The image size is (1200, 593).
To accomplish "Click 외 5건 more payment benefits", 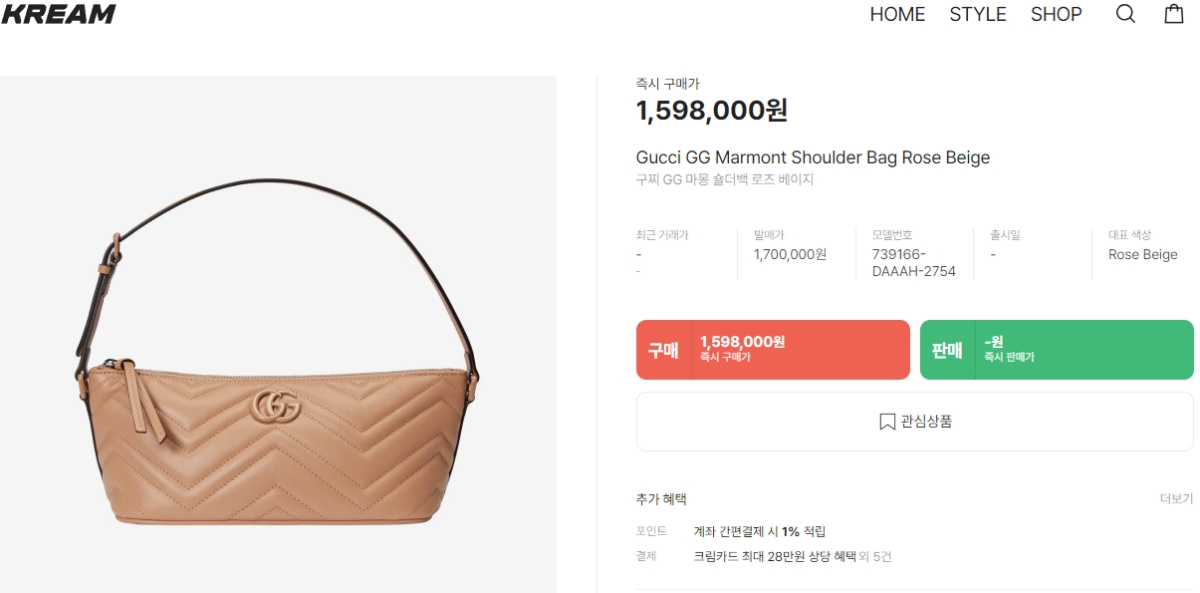I will [875, 556].
